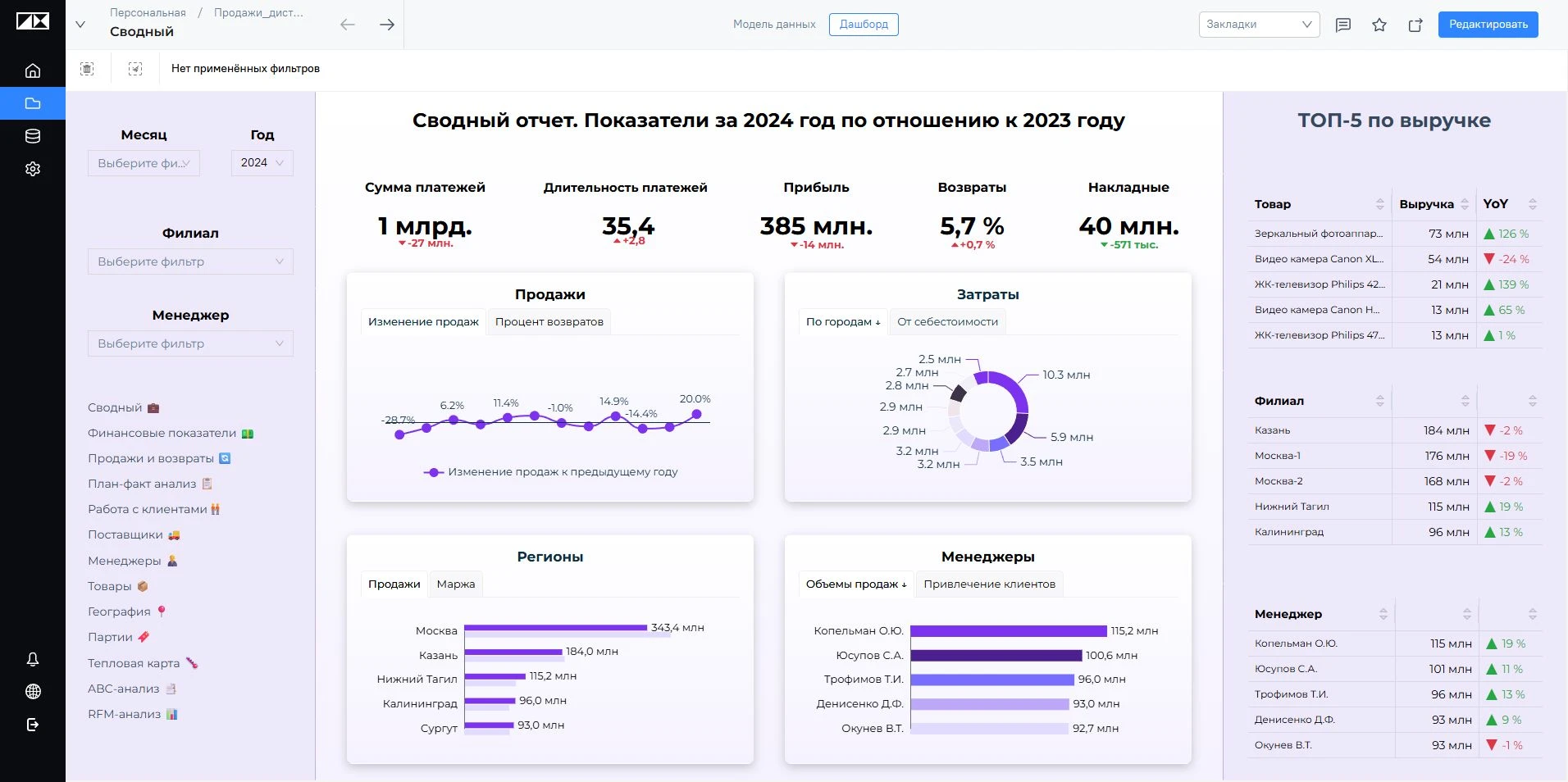The width and height of the screenshot is (1568, 782).
Task: Switch to the От себестоимости tab
Action: tap(947, 321)
